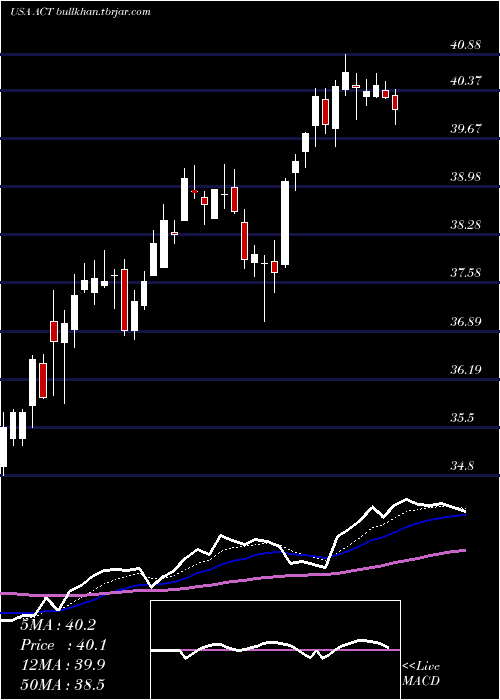Click the 34.8 price axis label
The image size is (500, 700).
462,466
